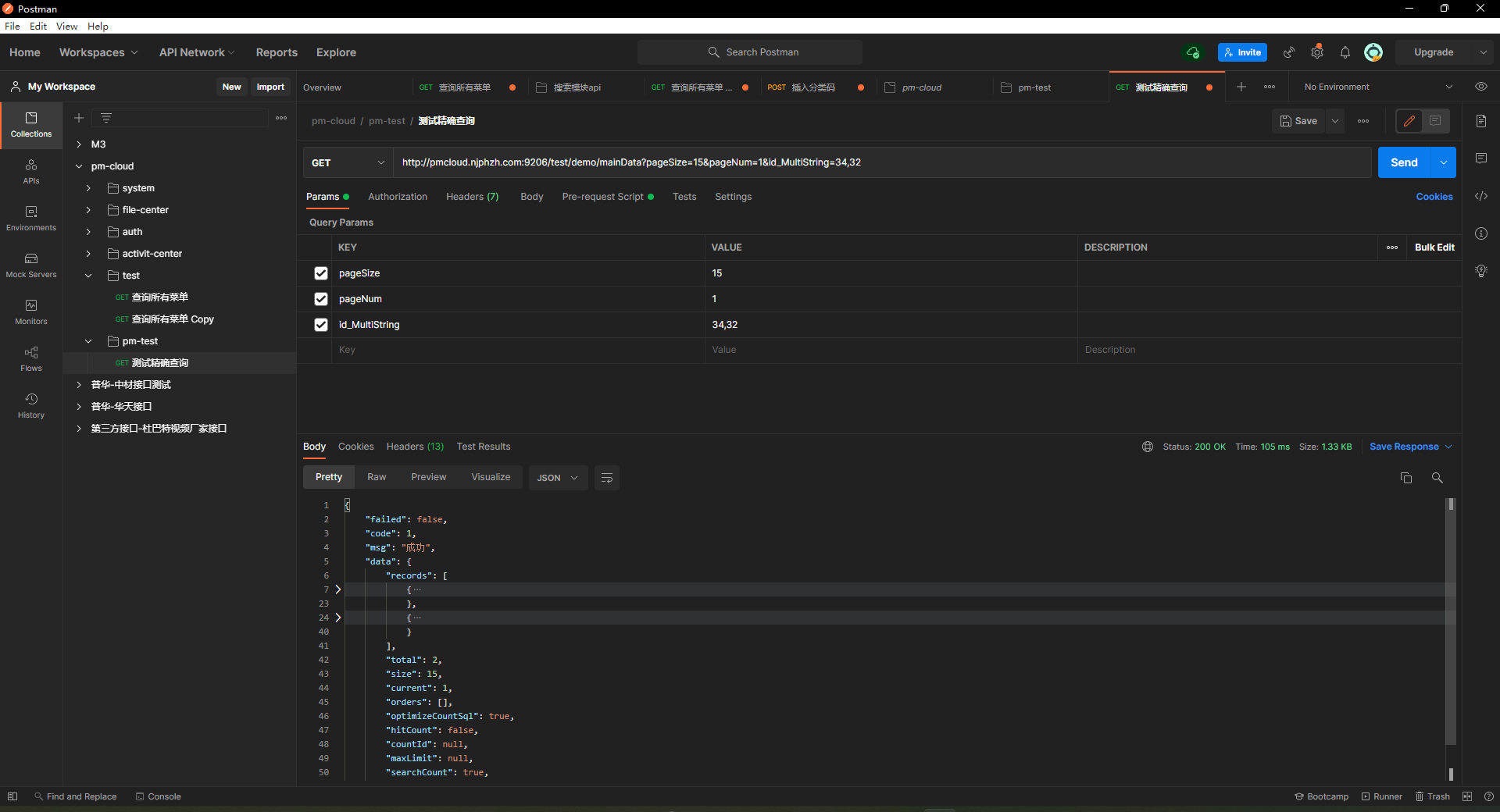Open the GET method dropdown
Screen dimensions: 1500x812
[348, 162]
